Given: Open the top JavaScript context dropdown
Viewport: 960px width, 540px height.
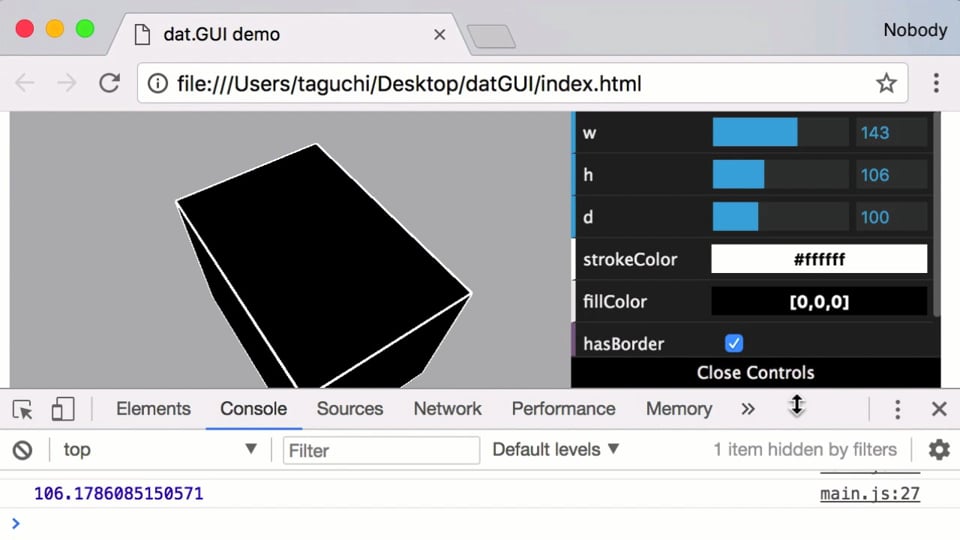Looking at the screenshot, I should click(160, 450).
